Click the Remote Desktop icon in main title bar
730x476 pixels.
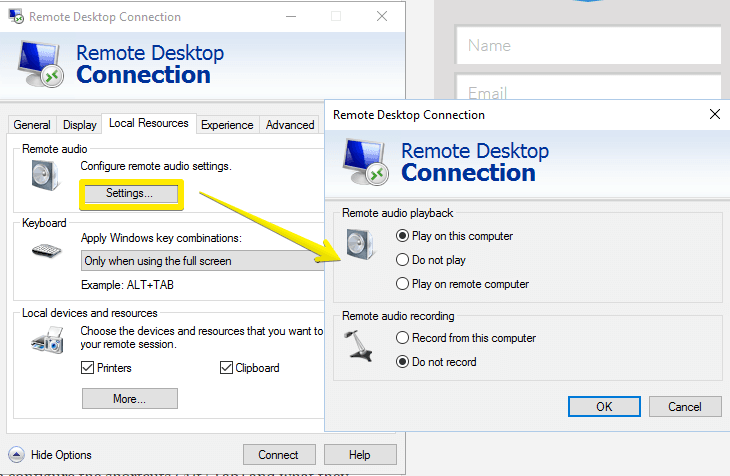point(16,16)
